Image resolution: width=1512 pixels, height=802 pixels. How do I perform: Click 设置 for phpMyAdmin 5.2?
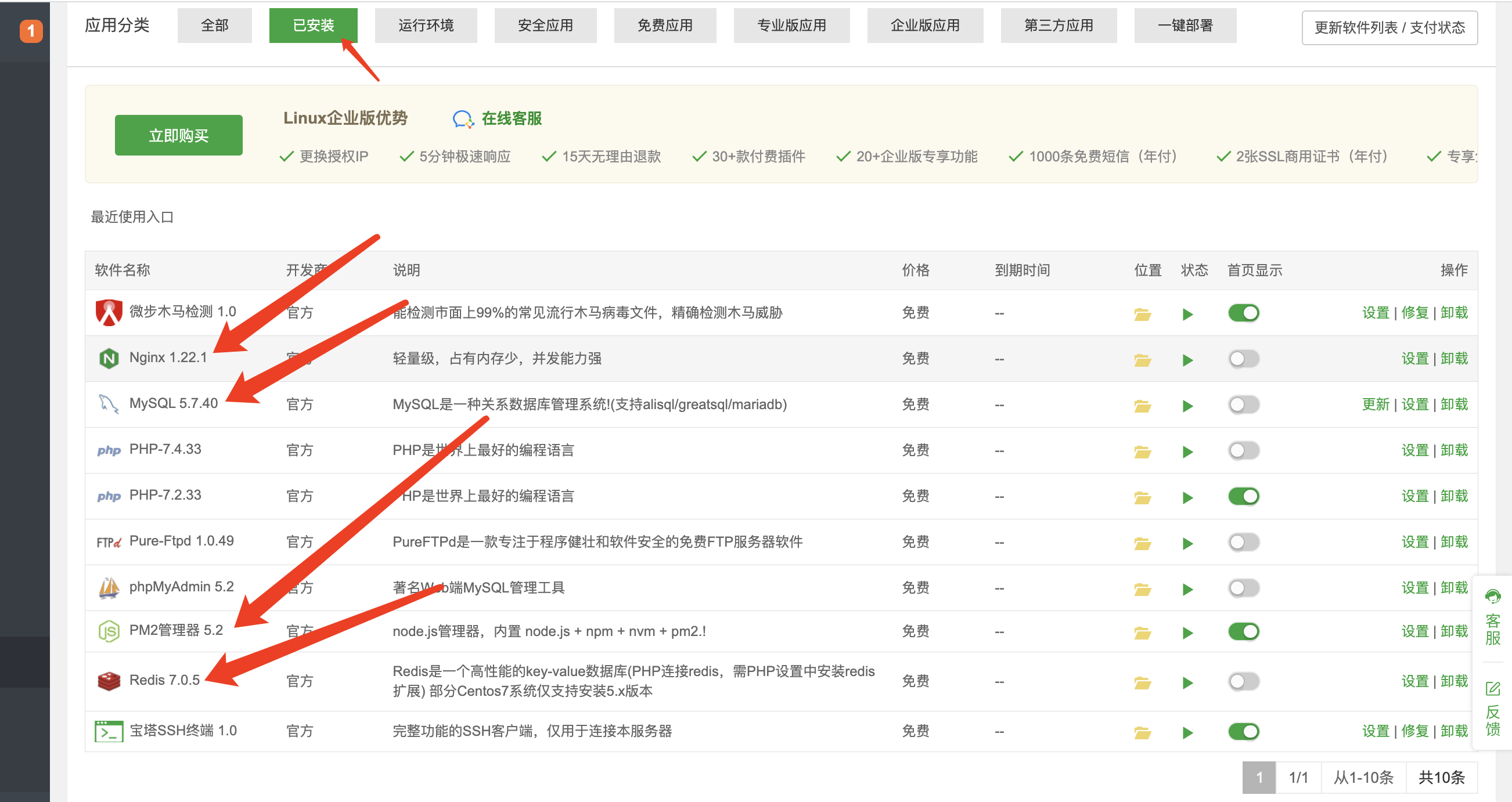[1414, 587]
